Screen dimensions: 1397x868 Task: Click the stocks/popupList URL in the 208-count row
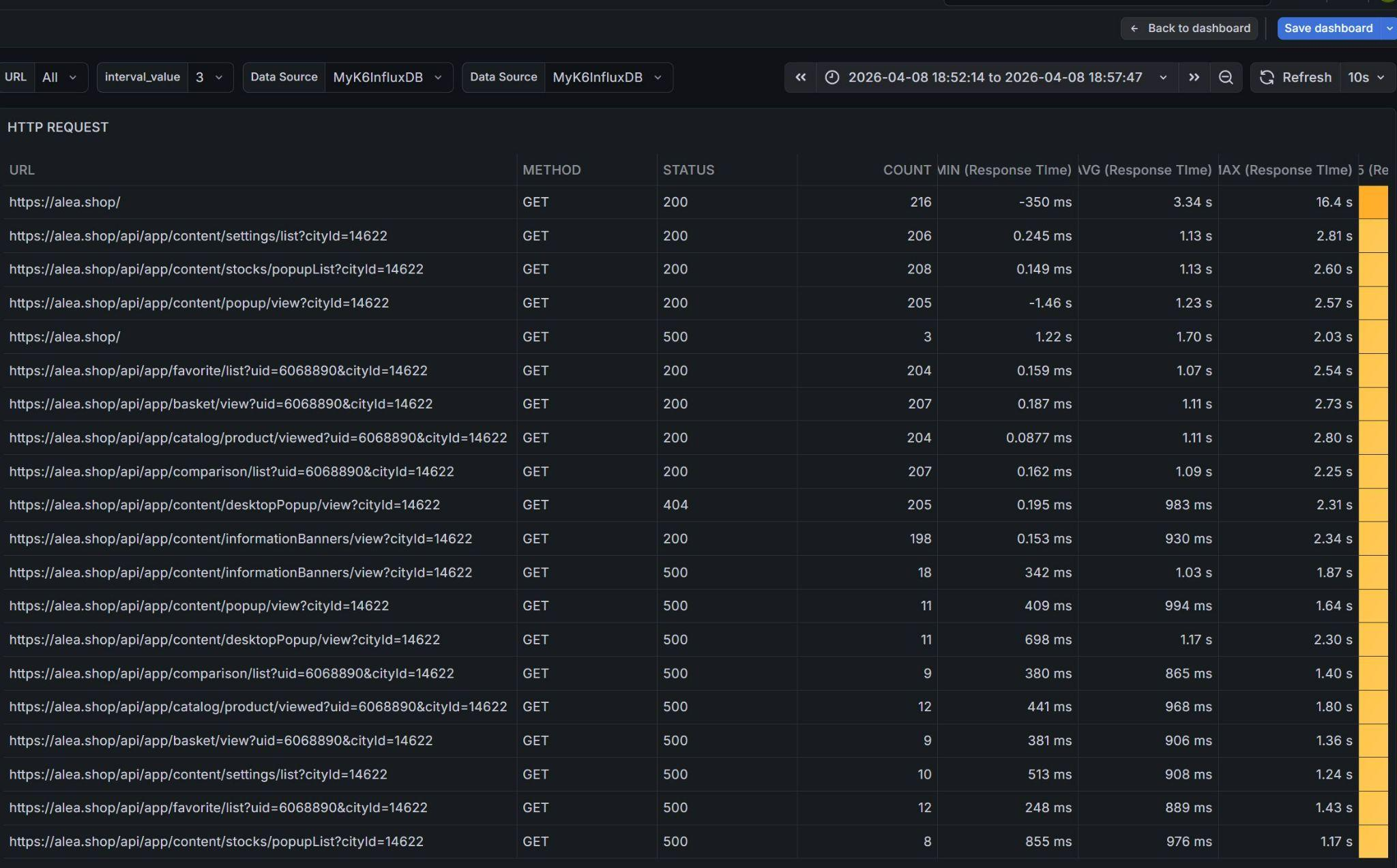tap(216, 269)
